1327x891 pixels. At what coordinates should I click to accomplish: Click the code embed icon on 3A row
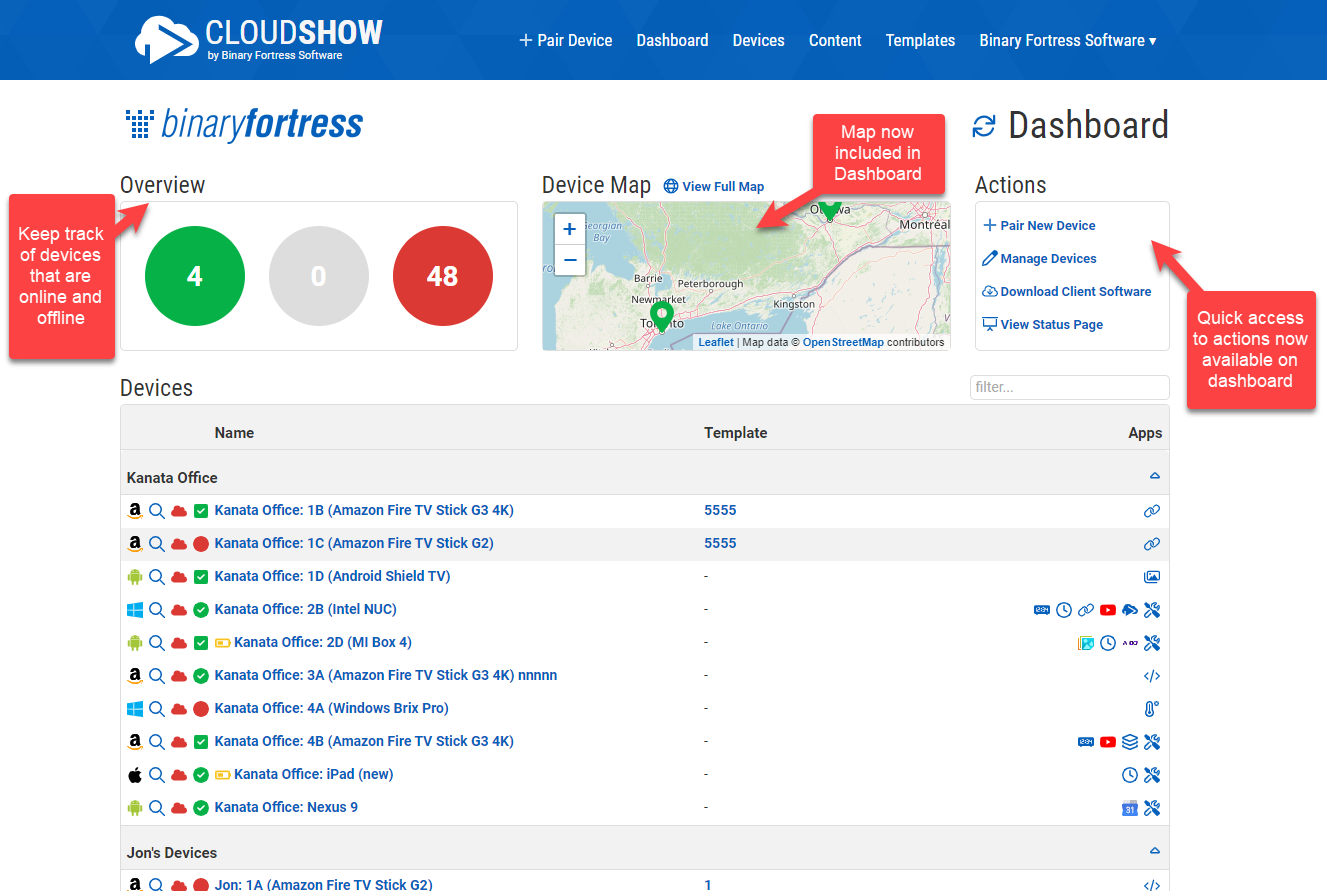(x=1151, y=676)
